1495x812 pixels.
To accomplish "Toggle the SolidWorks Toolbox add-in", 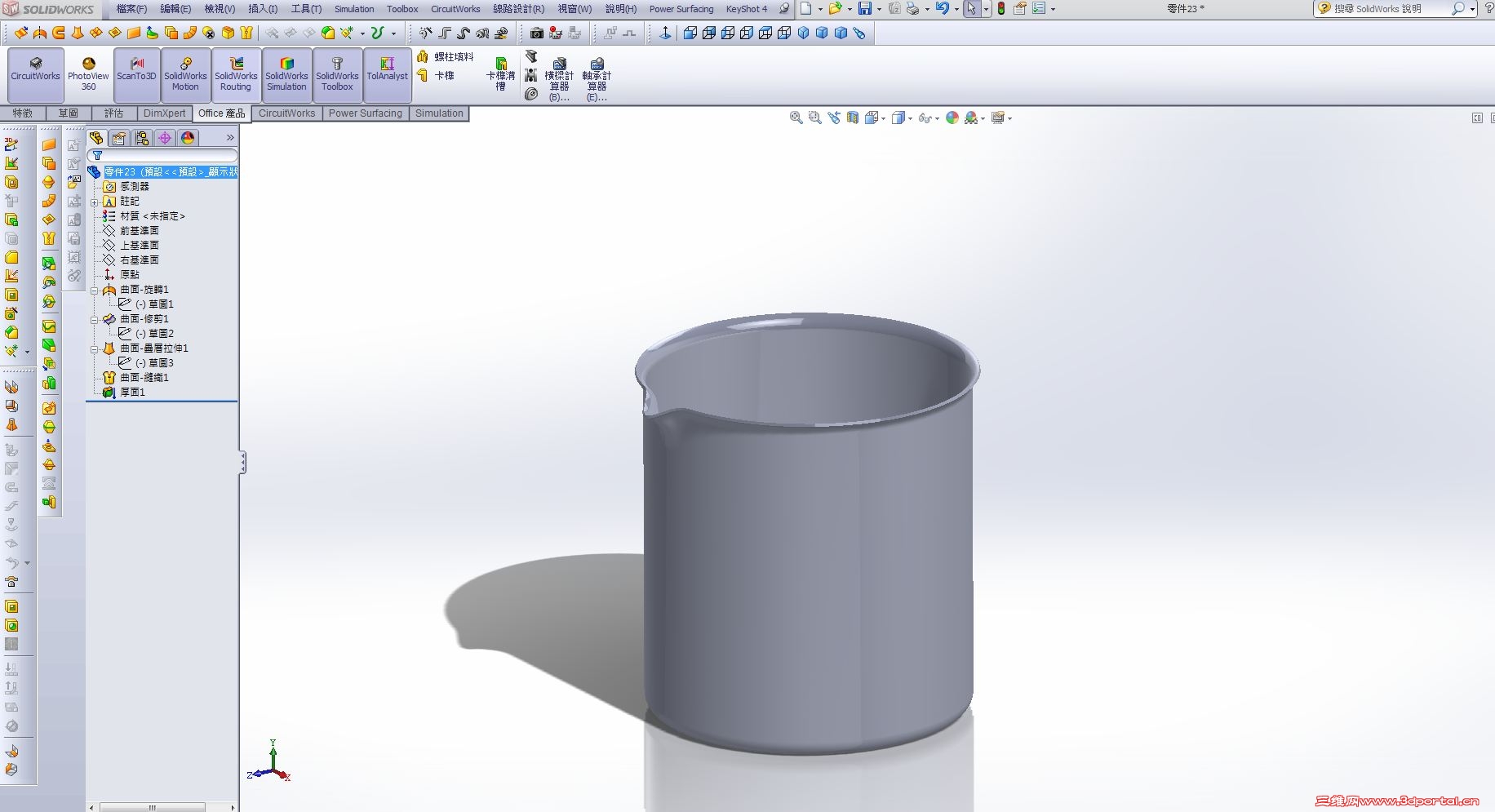I will pyautogui.click(x=337, y=74).
